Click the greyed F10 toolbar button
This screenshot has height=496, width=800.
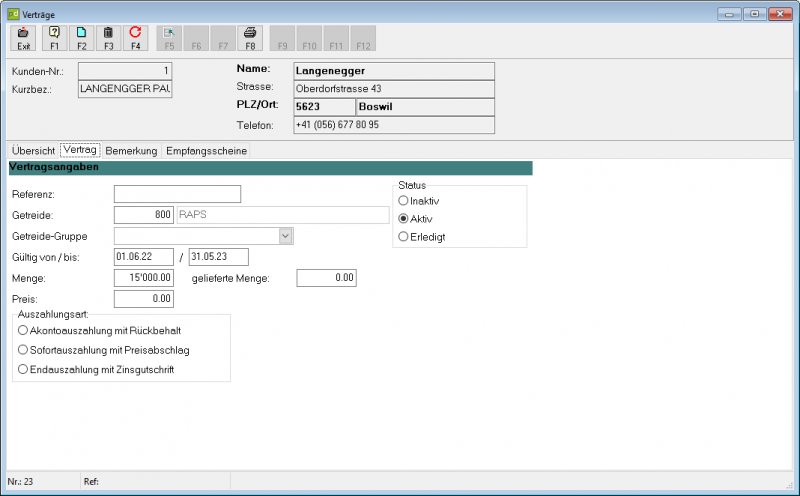pos(309,38)
